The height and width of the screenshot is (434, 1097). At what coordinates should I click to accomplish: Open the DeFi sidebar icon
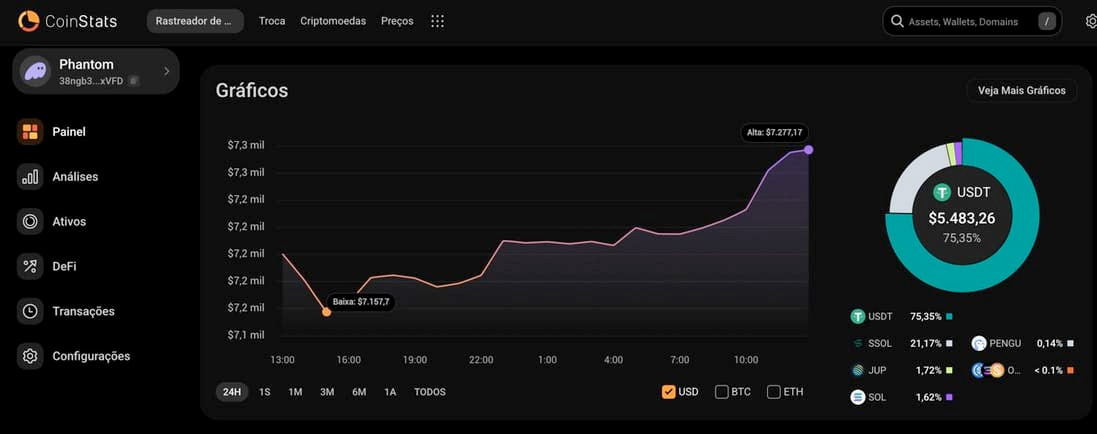point(30,267)
